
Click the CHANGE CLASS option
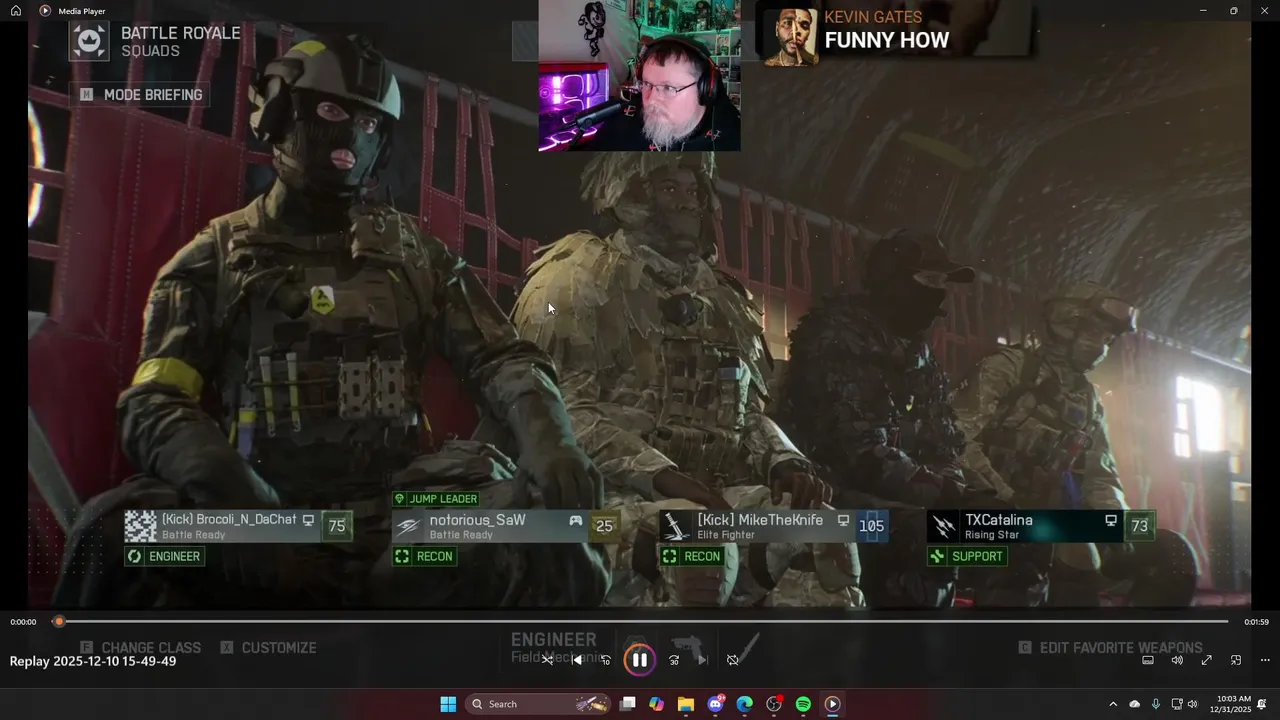click(141, 648)
